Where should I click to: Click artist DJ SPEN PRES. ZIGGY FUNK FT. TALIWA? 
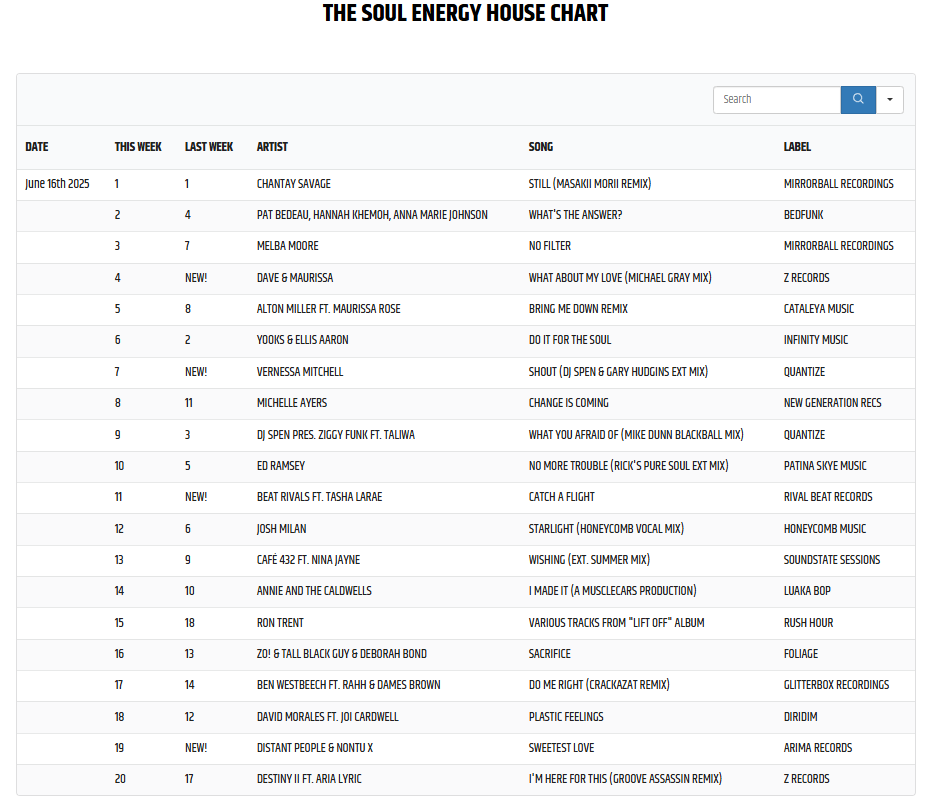point(335,435)
